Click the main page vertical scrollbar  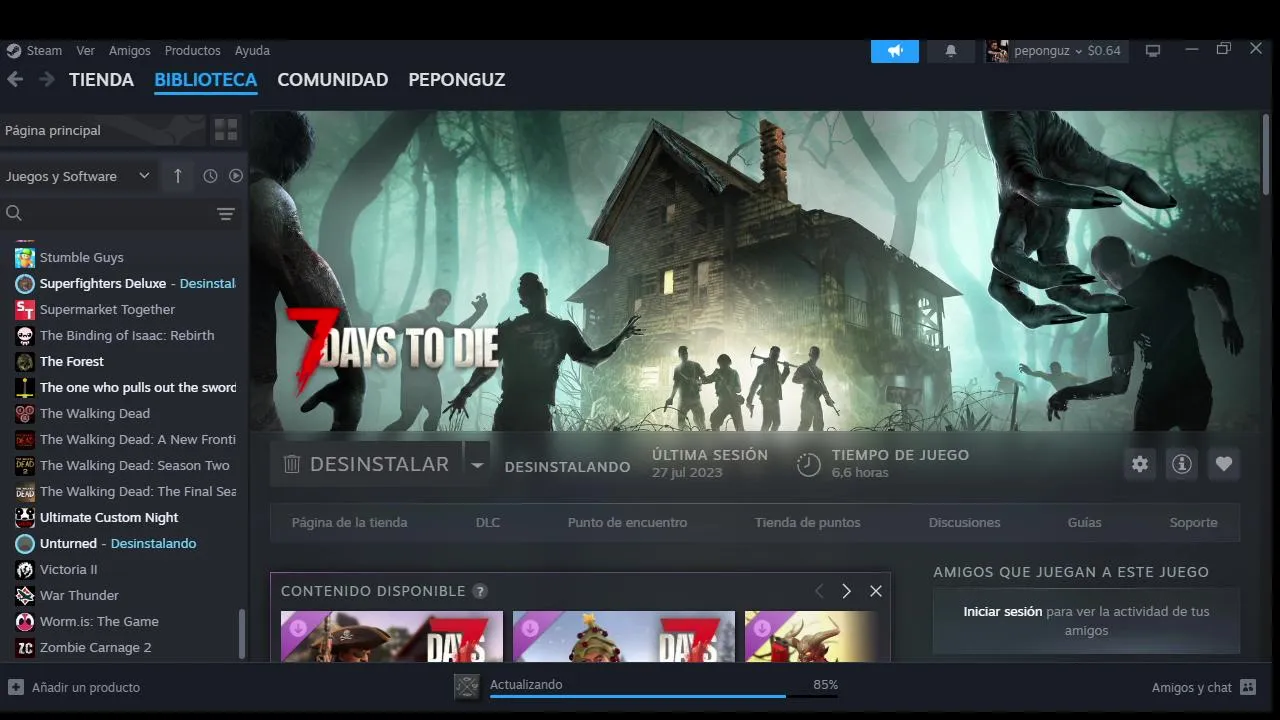pos(1266,154)
